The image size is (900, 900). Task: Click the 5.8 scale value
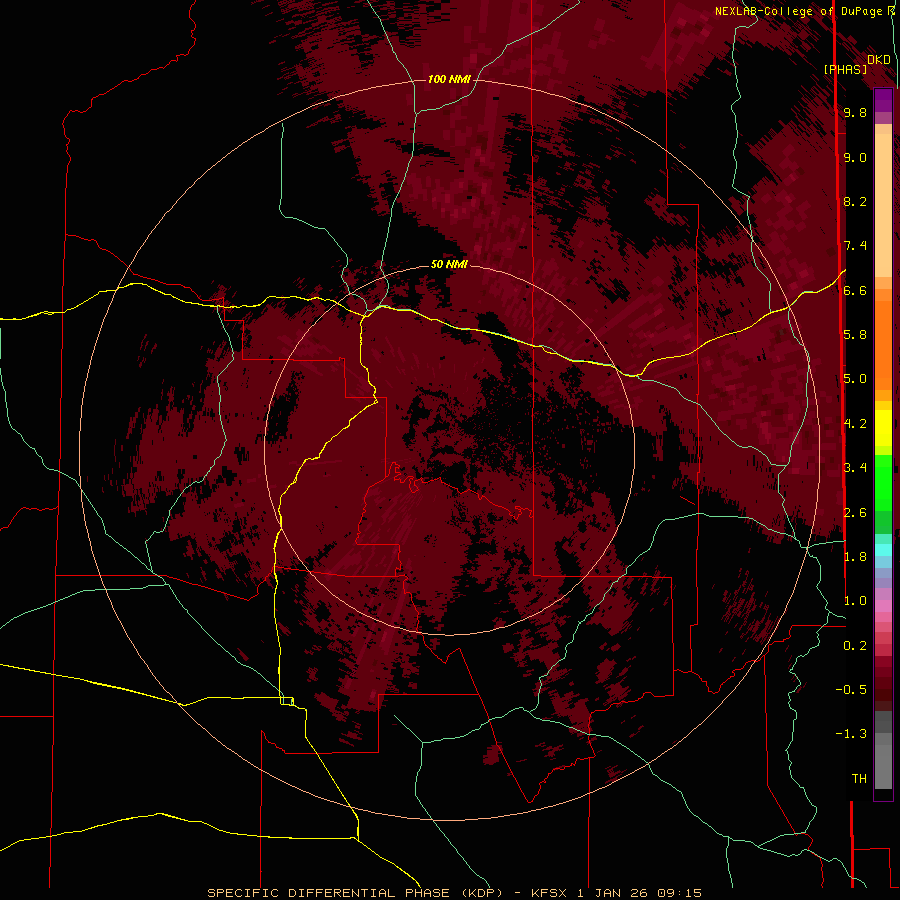(855, 335)
